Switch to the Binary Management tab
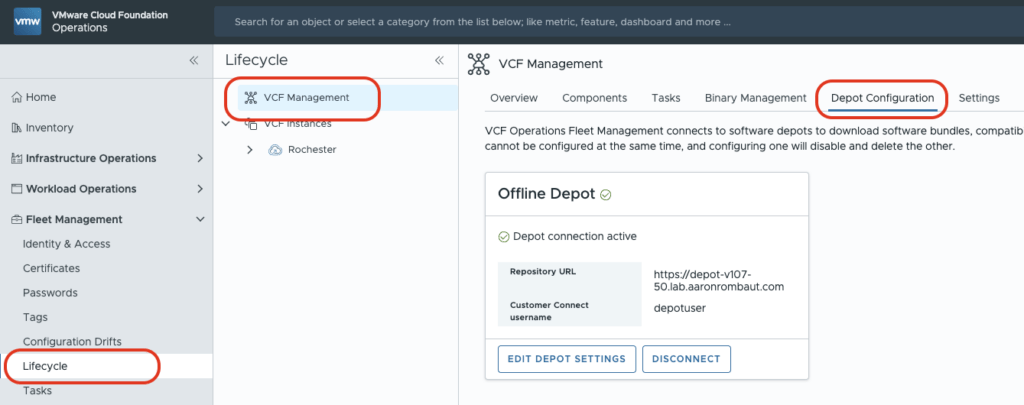 pos(755,98)
